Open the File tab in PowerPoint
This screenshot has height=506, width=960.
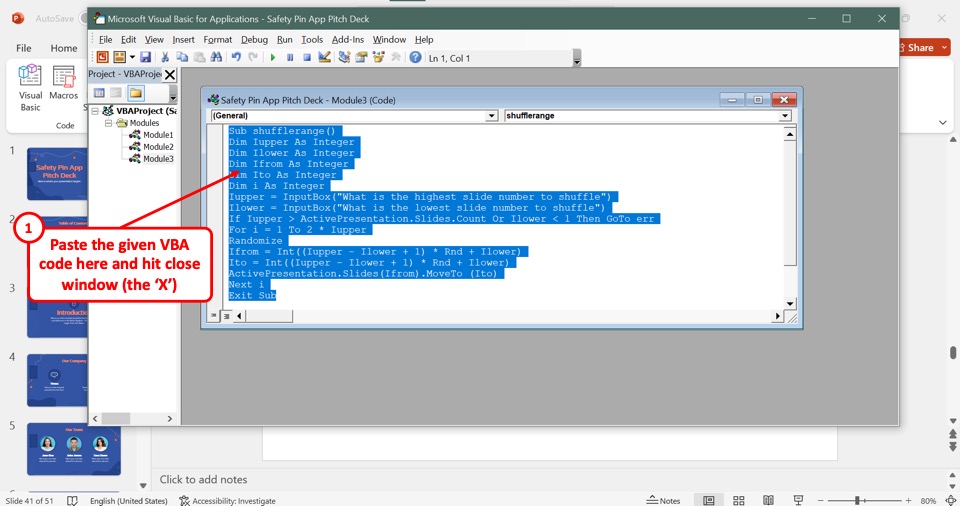point(24,48)
